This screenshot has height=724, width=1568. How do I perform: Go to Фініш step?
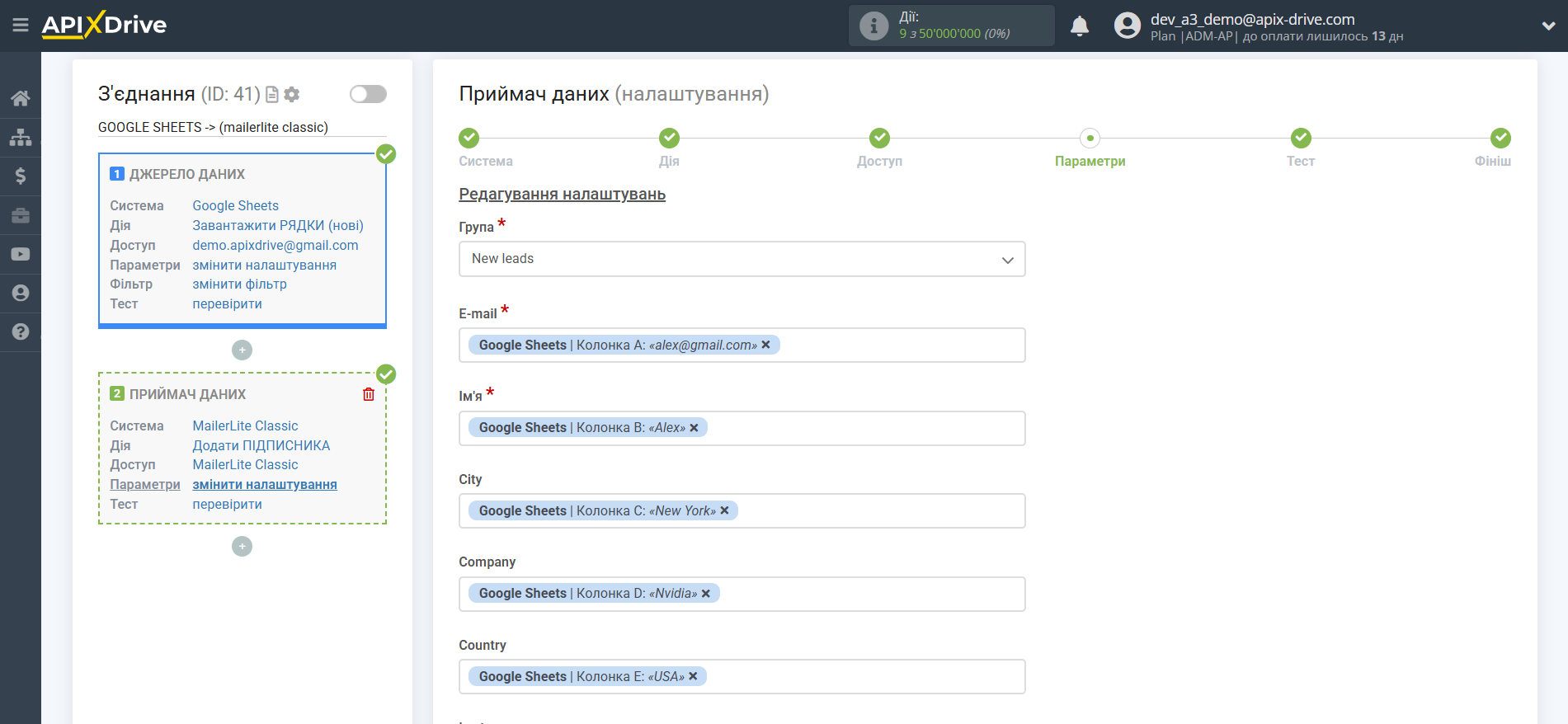[1500, 138]
